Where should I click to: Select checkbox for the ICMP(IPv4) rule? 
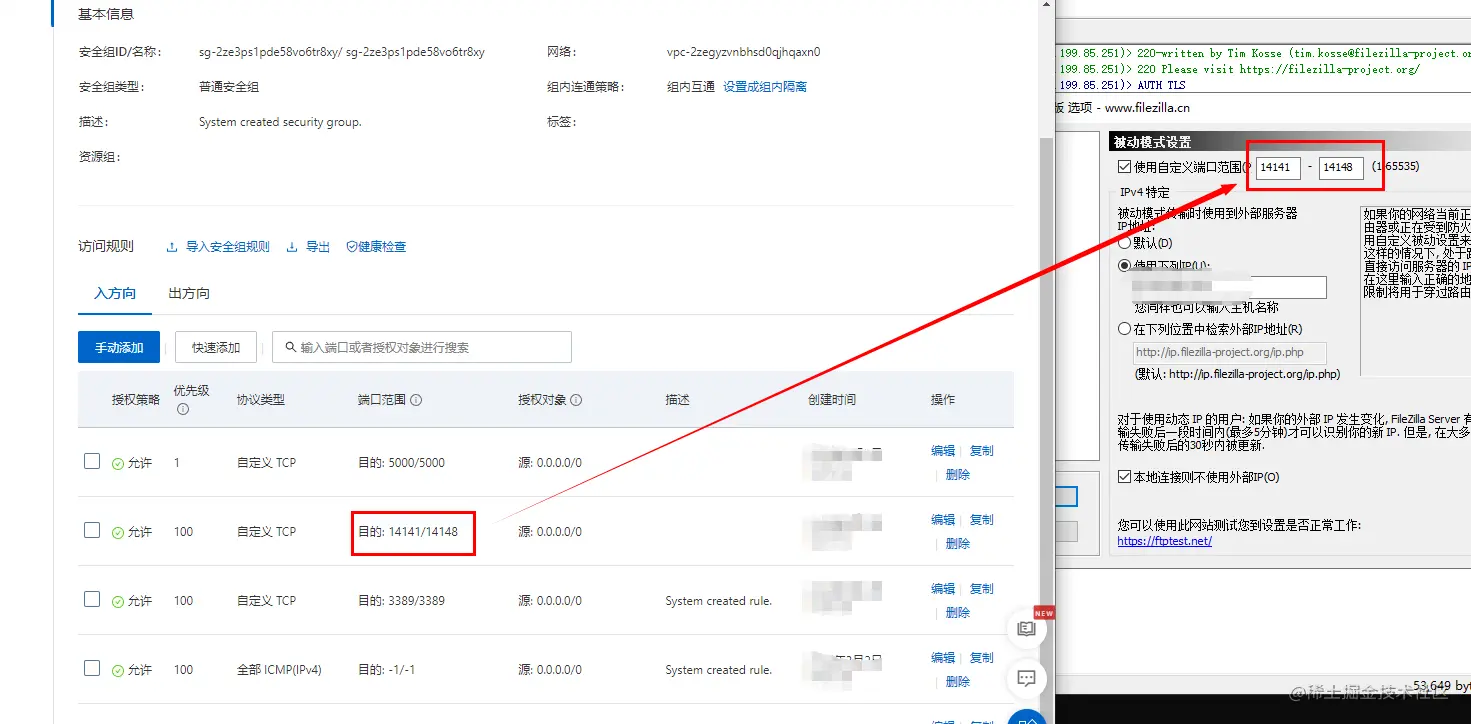(92, 668)
